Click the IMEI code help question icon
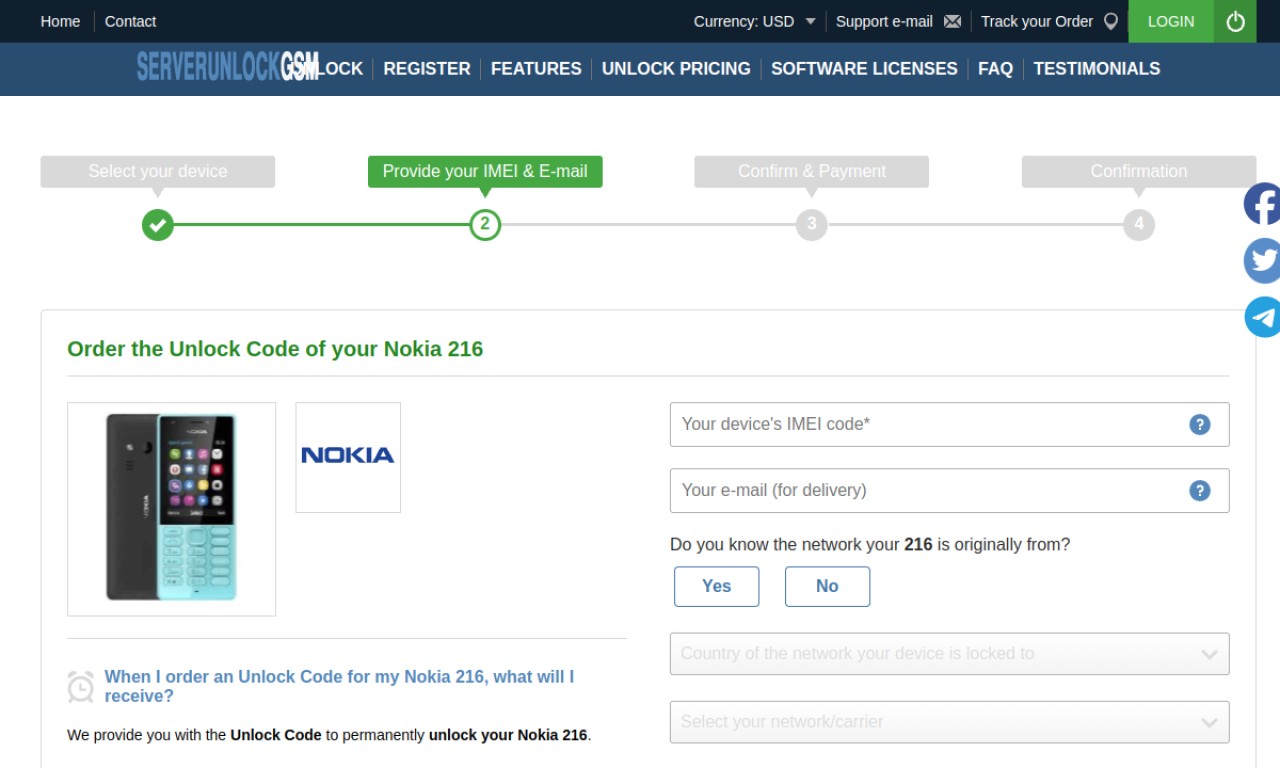 tap(1200, 424)
